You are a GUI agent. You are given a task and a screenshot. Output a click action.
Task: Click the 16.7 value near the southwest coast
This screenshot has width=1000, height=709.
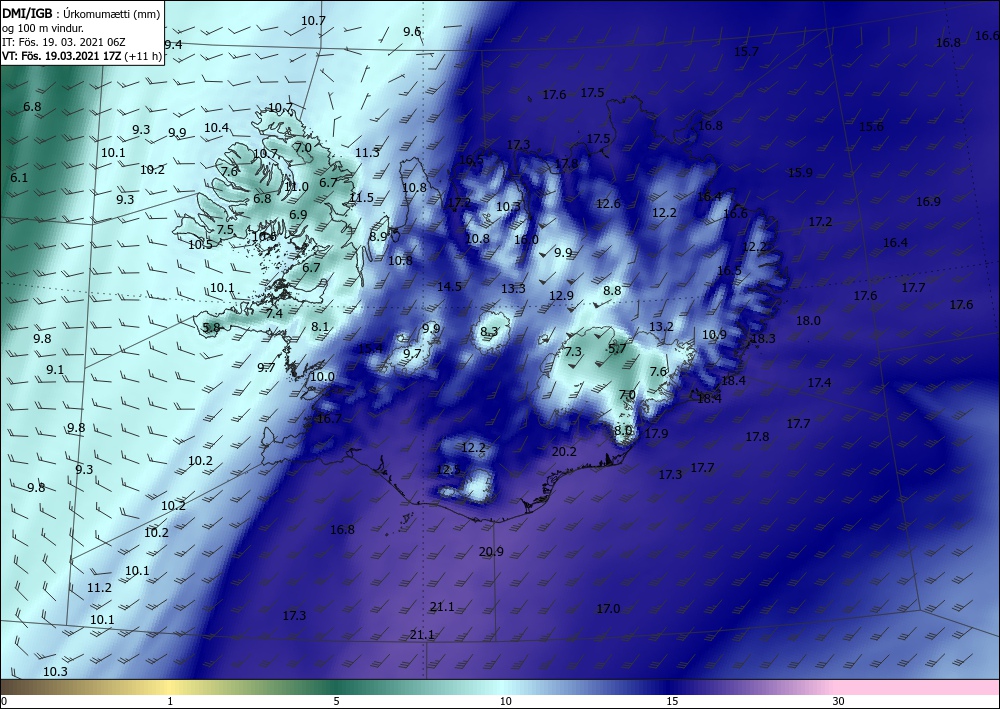pos(330,419)
